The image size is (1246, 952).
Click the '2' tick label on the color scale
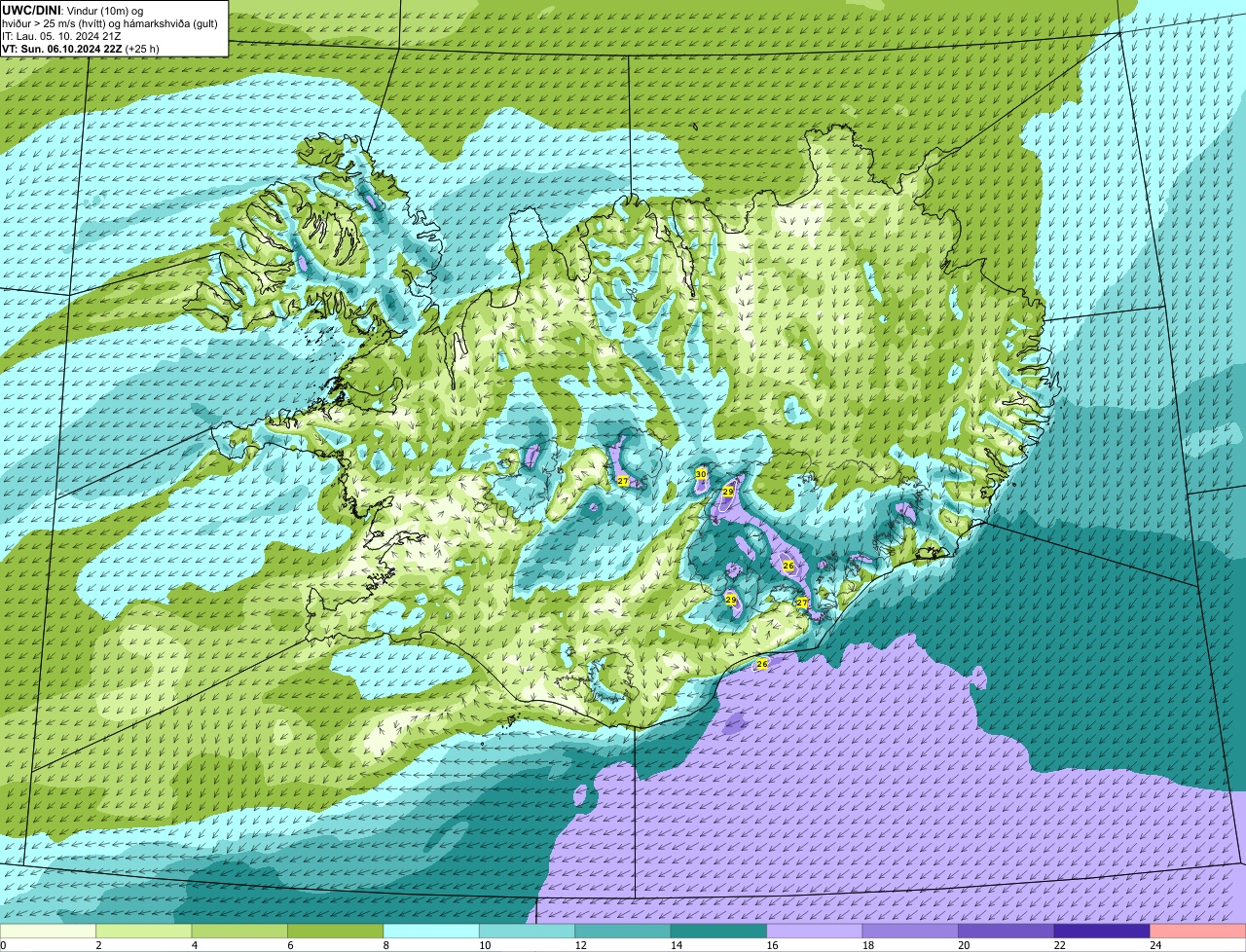coord(98,945)
